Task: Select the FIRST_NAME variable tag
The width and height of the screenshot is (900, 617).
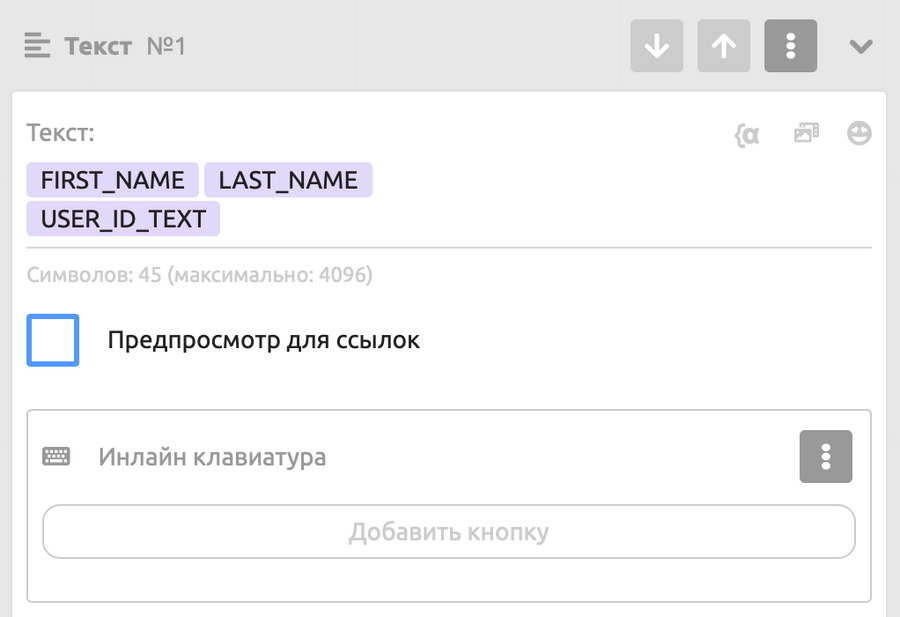Action: coord(112,180)
